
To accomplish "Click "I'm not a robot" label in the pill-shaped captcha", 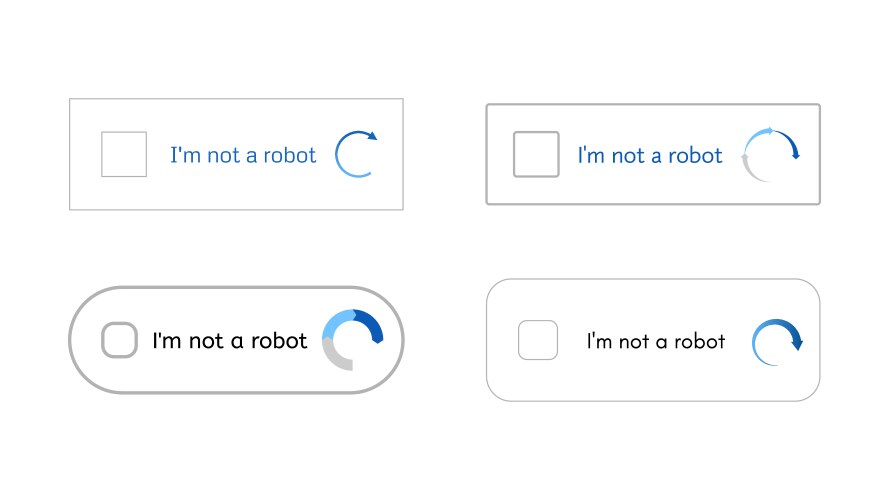I will coord(229,341).
